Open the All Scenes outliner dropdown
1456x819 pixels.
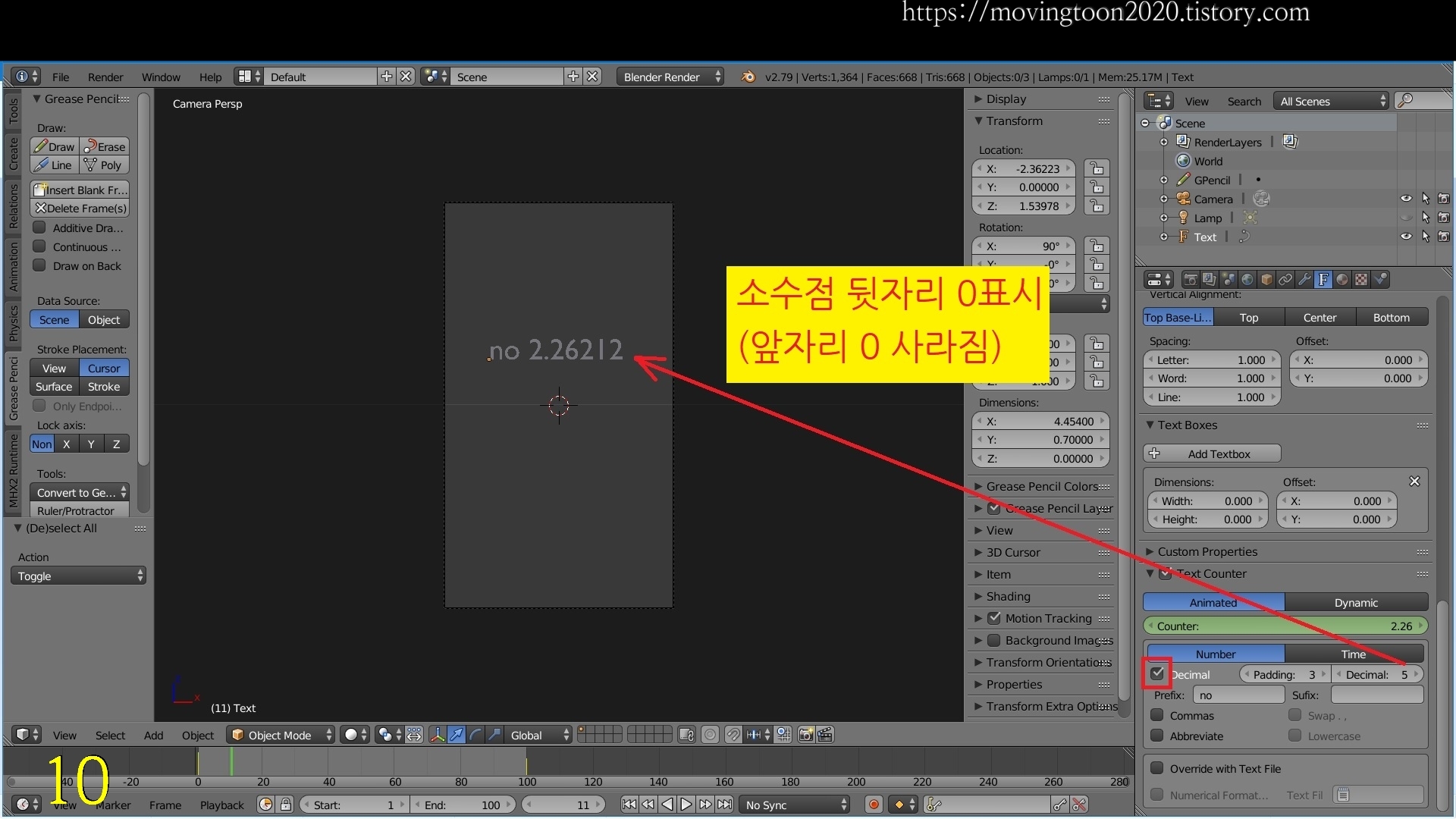click(1331, 101)
